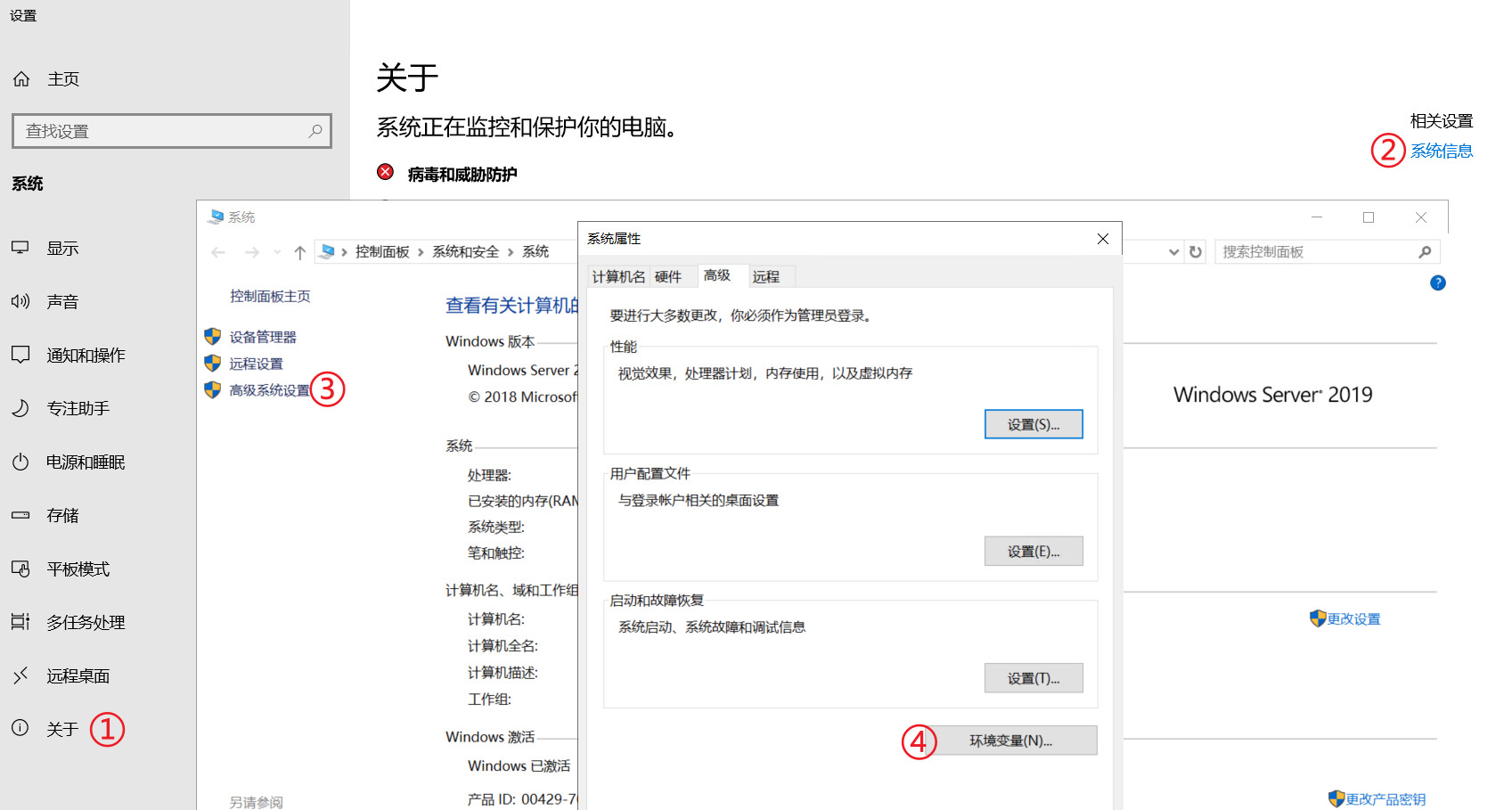Open 远程设置 link
This screenshot has height=810, width=1512.
pyautogui.click(x=257, y=364)
